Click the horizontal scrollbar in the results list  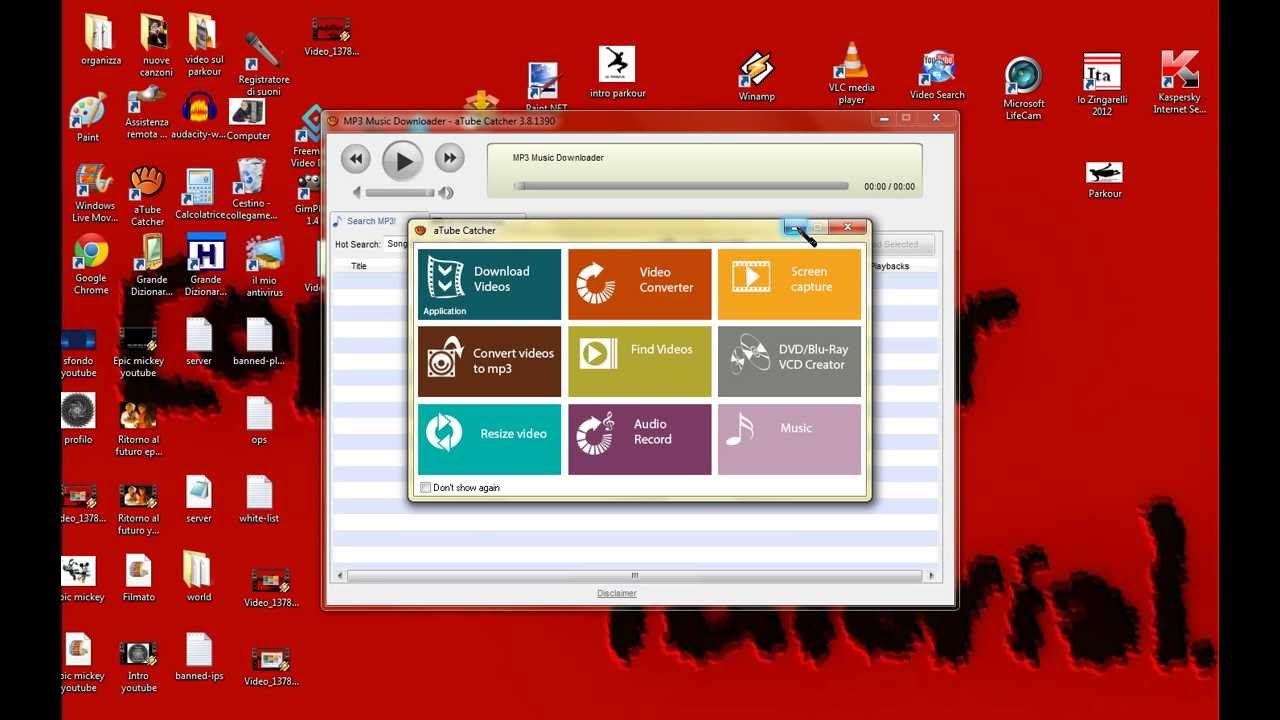(x=634, y=576)
